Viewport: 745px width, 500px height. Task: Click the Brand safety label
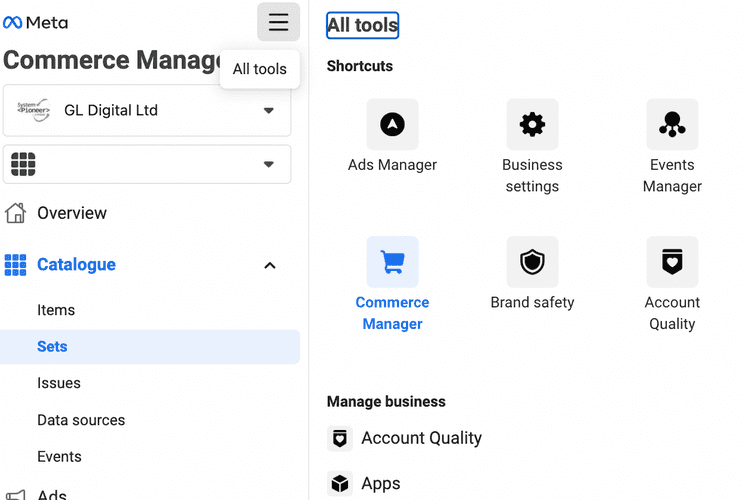point(532,302)
